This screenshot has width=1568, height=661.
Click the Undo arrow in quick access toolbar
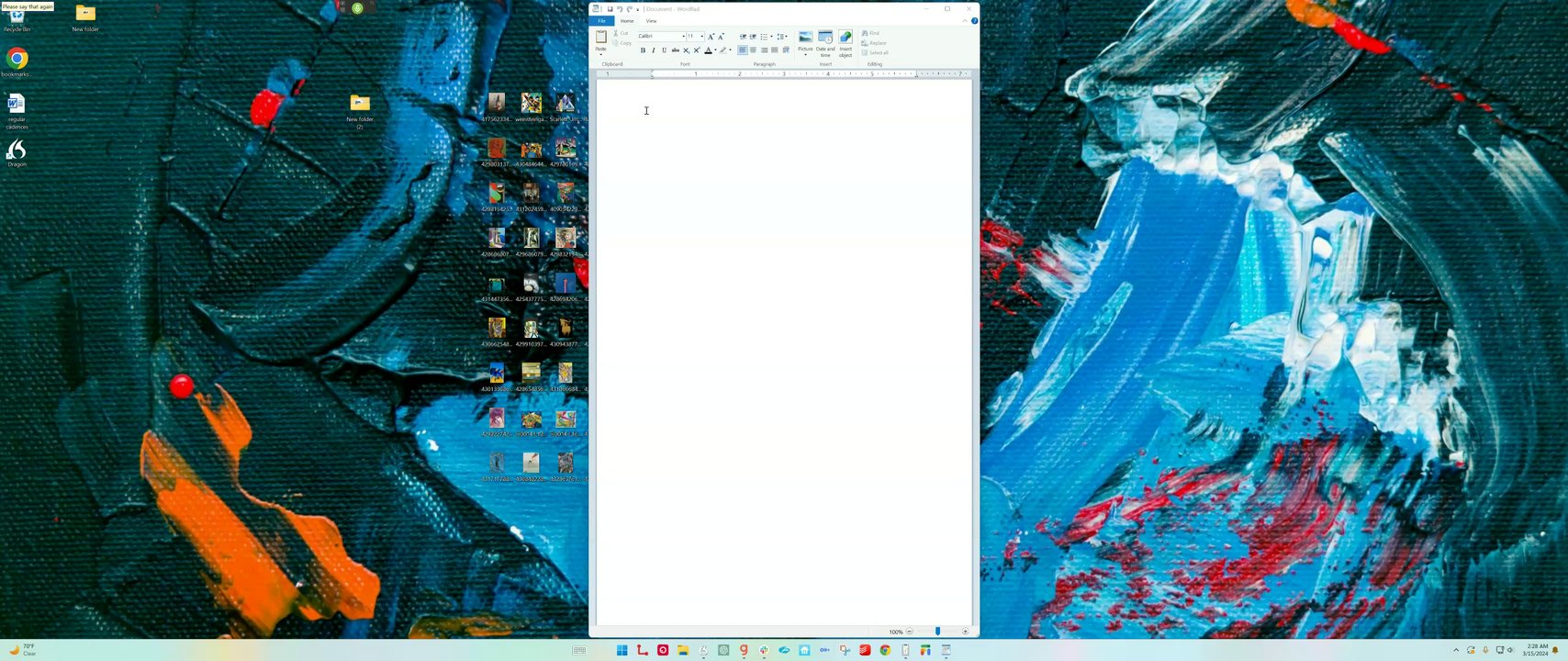[620, 9]
